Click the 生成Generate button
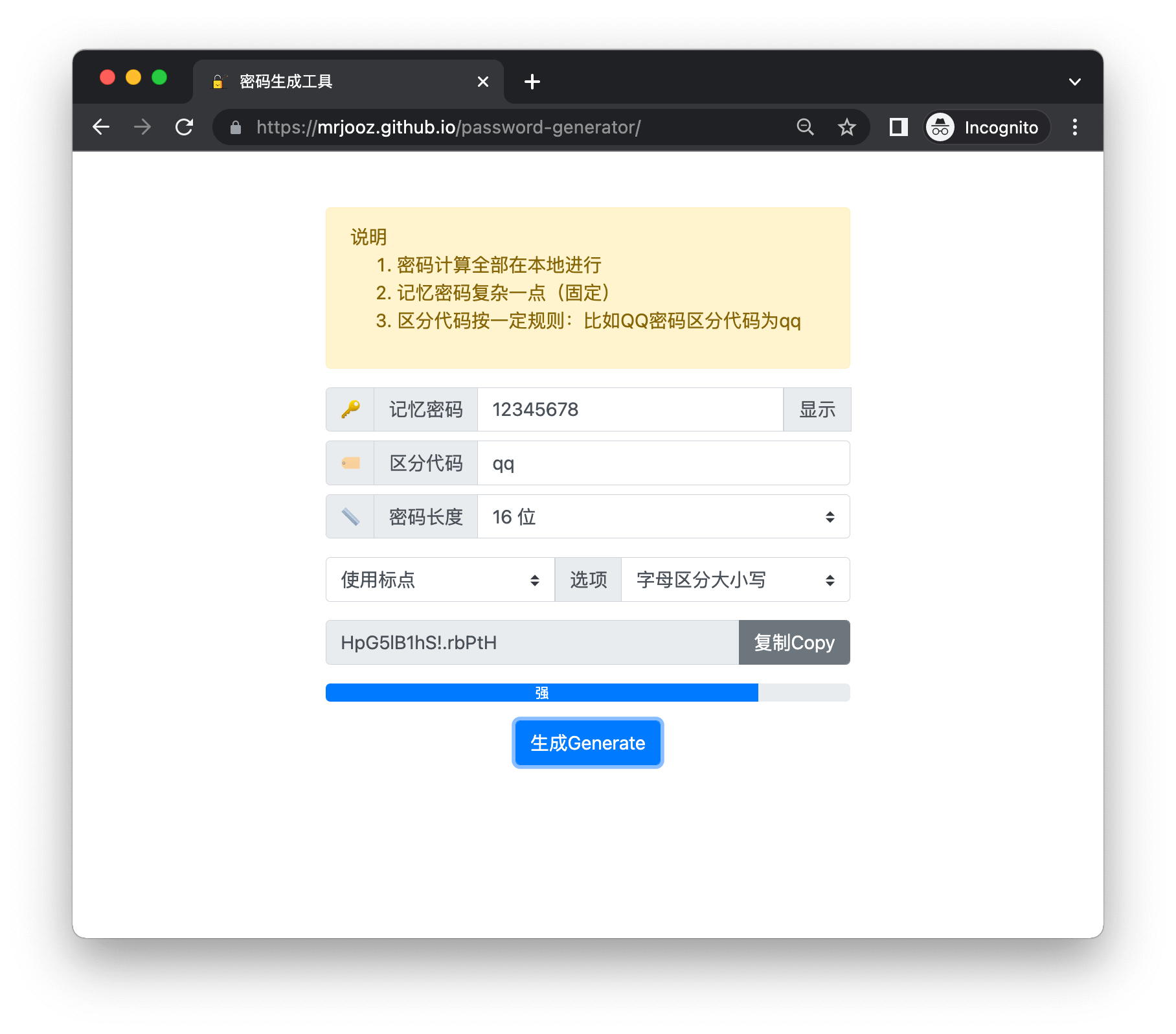 coord(588,742)
